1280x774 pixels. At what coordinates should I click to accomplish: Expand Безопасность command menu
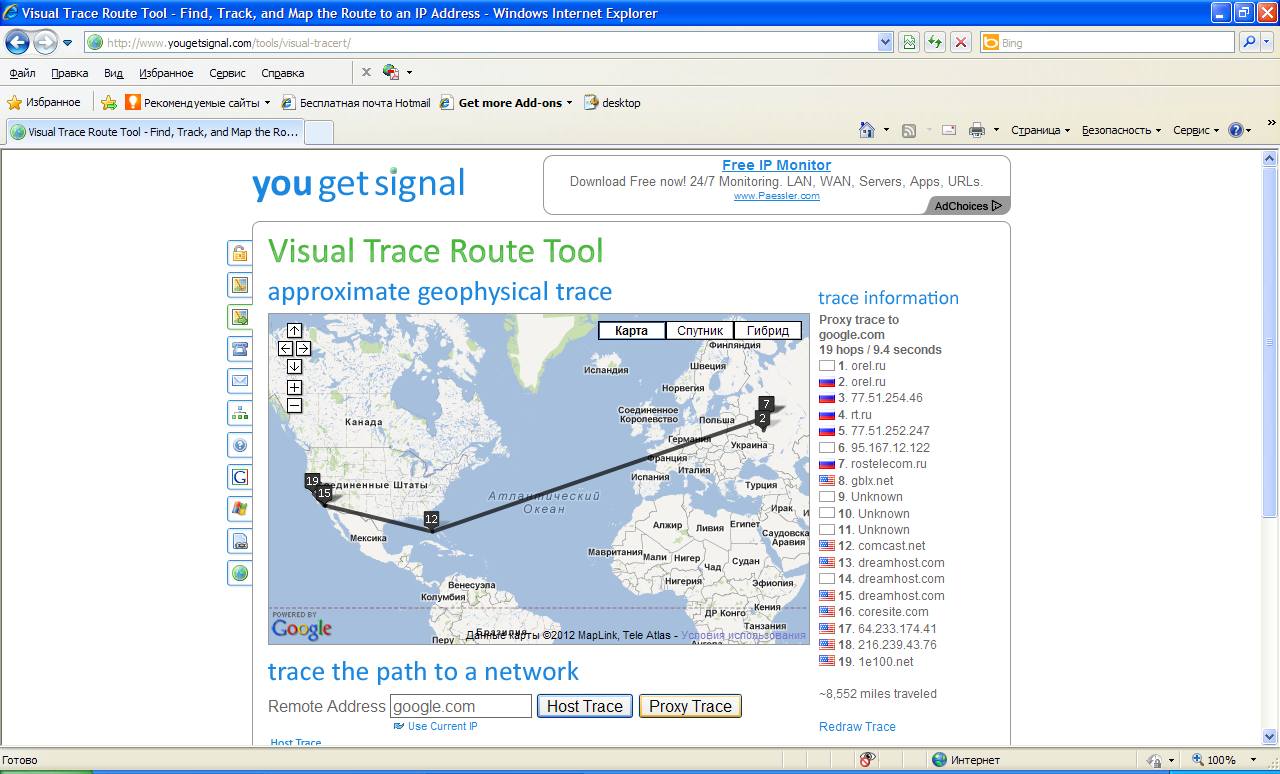(1122, 130)
